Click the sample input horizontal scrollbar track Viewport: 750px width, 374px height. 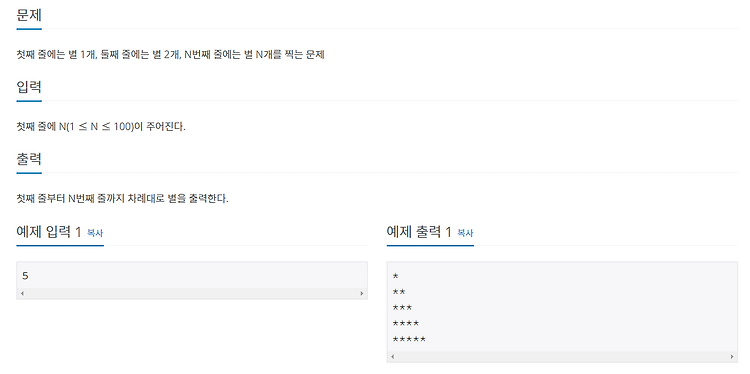(192, 293)
